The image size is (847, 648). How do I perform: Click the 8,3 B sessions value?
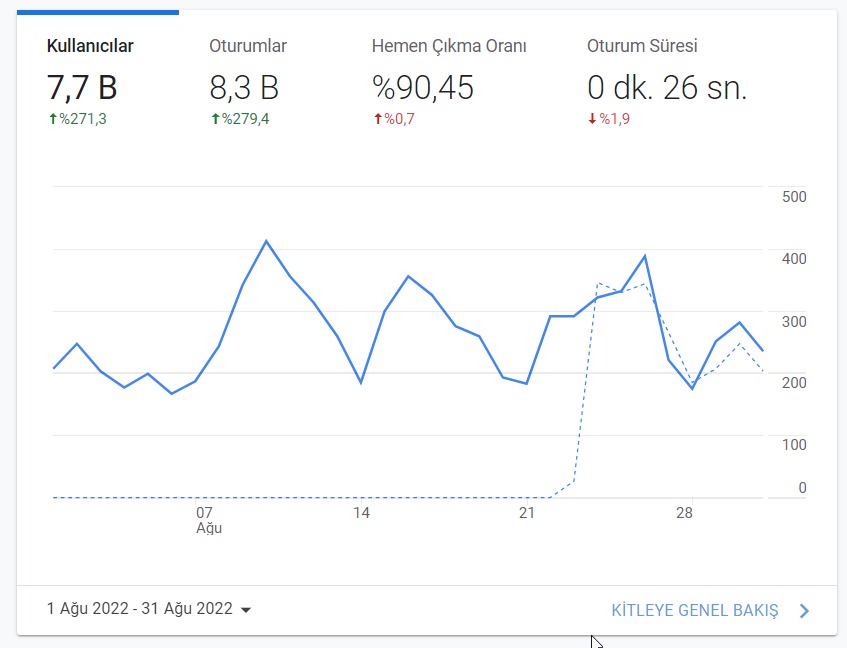244,87
